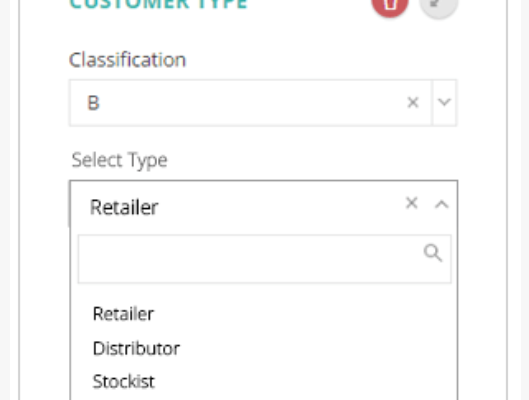The image size is (529, 400).
Task: Click empty space below the Classification field
Action: (263, 138)
